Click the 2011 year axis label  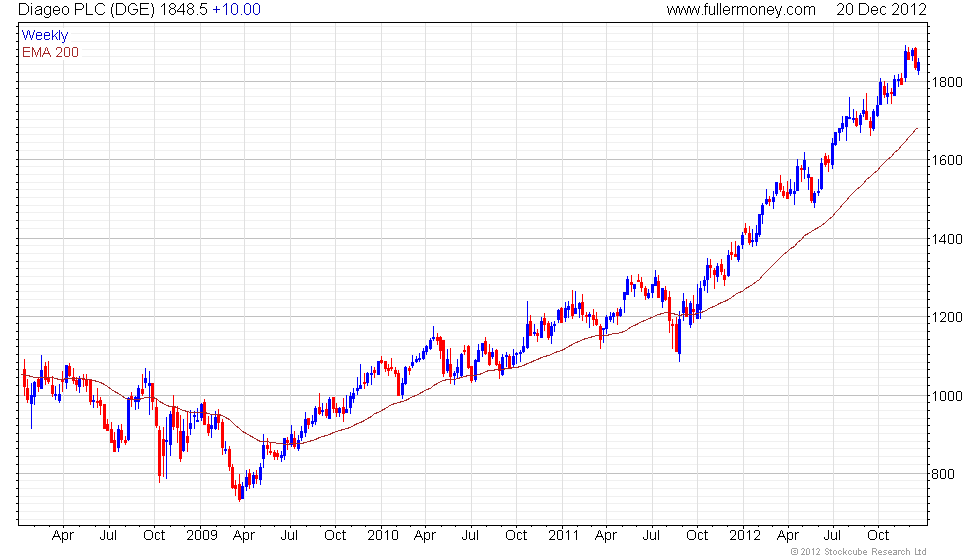(x=563, y=535)
